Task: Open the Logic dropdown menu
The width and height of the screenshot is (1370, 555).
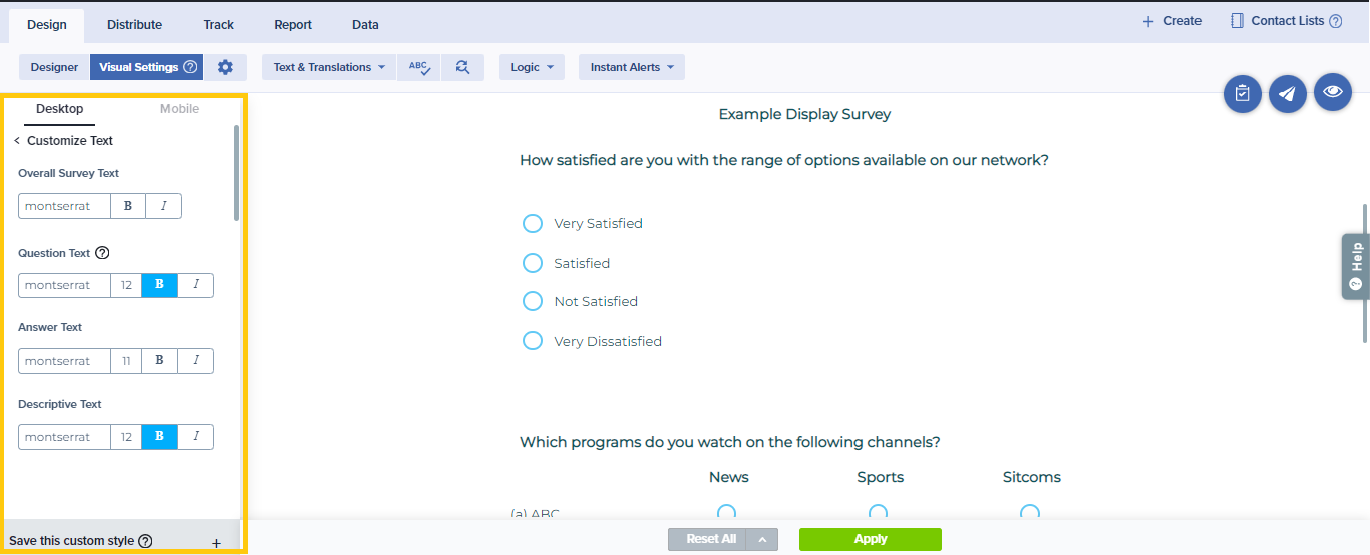Action: (x=531, y=67)
